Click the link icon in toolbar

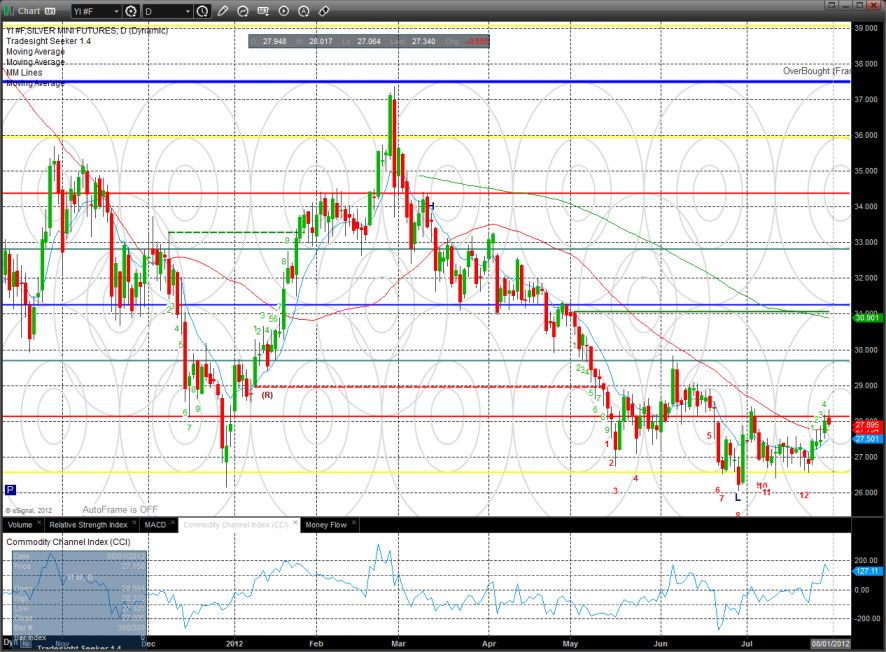tap(324, 12)
